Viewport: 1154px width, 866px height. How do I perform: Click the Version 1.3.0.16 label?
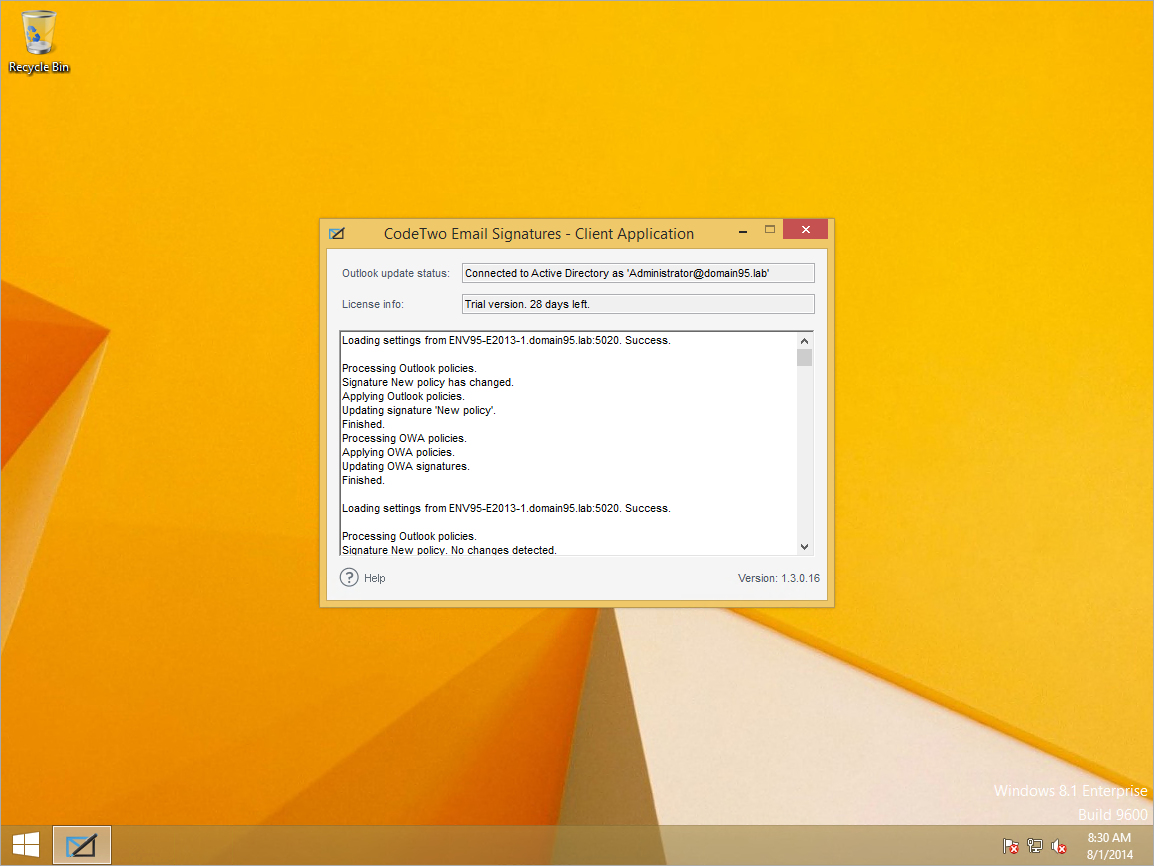(x=779, y=578)
